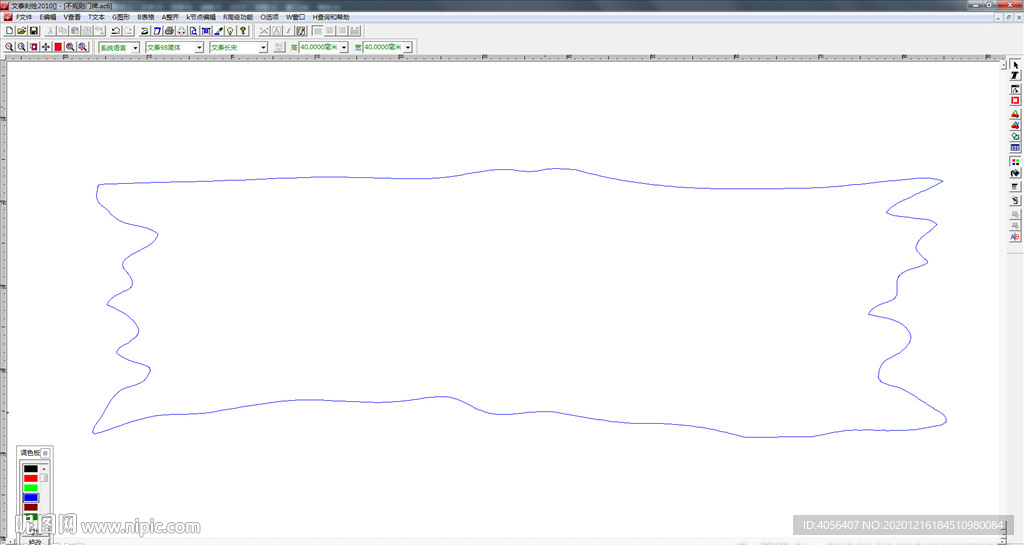This screenshot has height=545, width=1024.
Task: Click the New file icon
Action: click(x=9, y=31)
